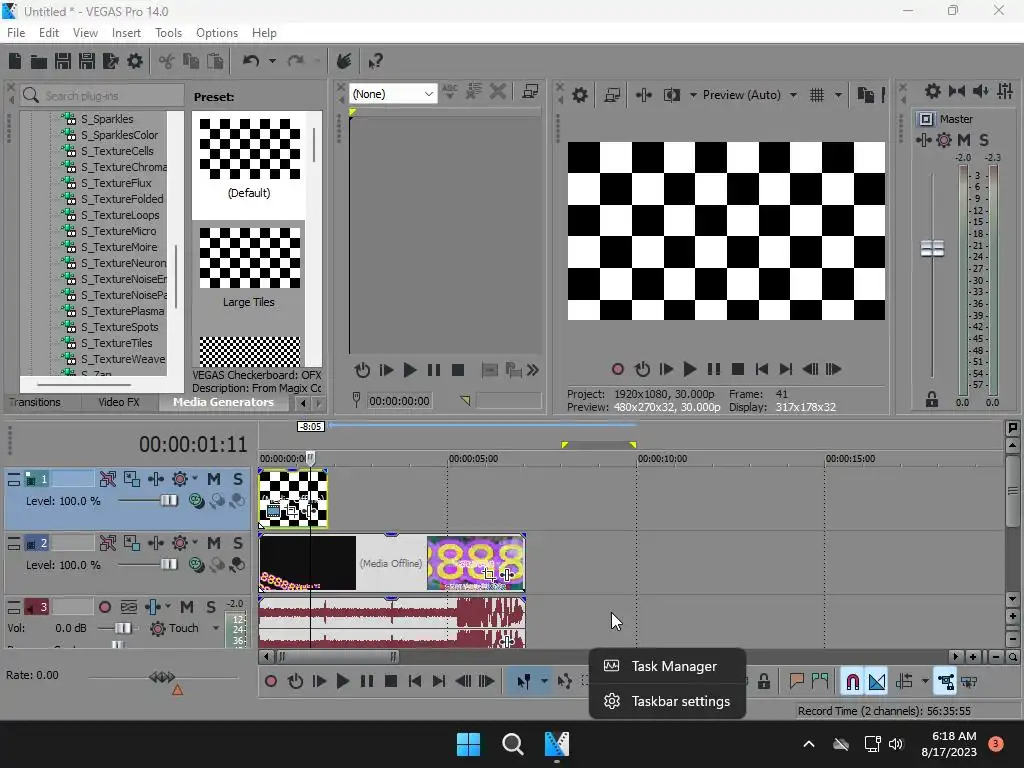The width and height of the screenshot is (1024, 768).
Task: Open Project Properties gear in main toolbar
Action: point(135,61)
